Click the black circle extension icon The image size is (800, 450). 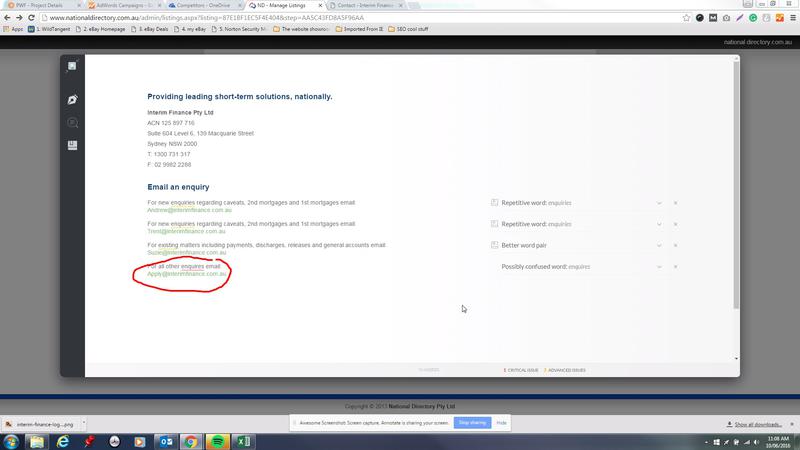[x=699, y=18]
